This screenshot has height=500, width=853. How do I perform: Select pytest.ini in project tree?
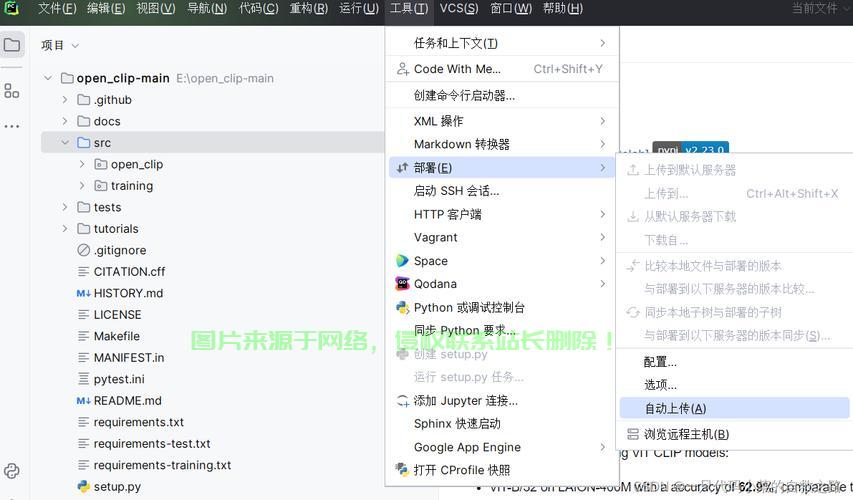pos(119,379)
